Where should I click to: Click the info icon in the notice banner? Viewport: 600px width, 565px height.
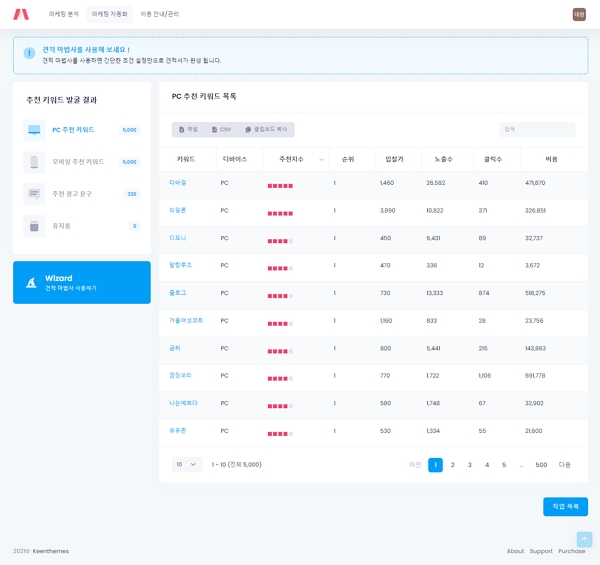tap(29, 54)
